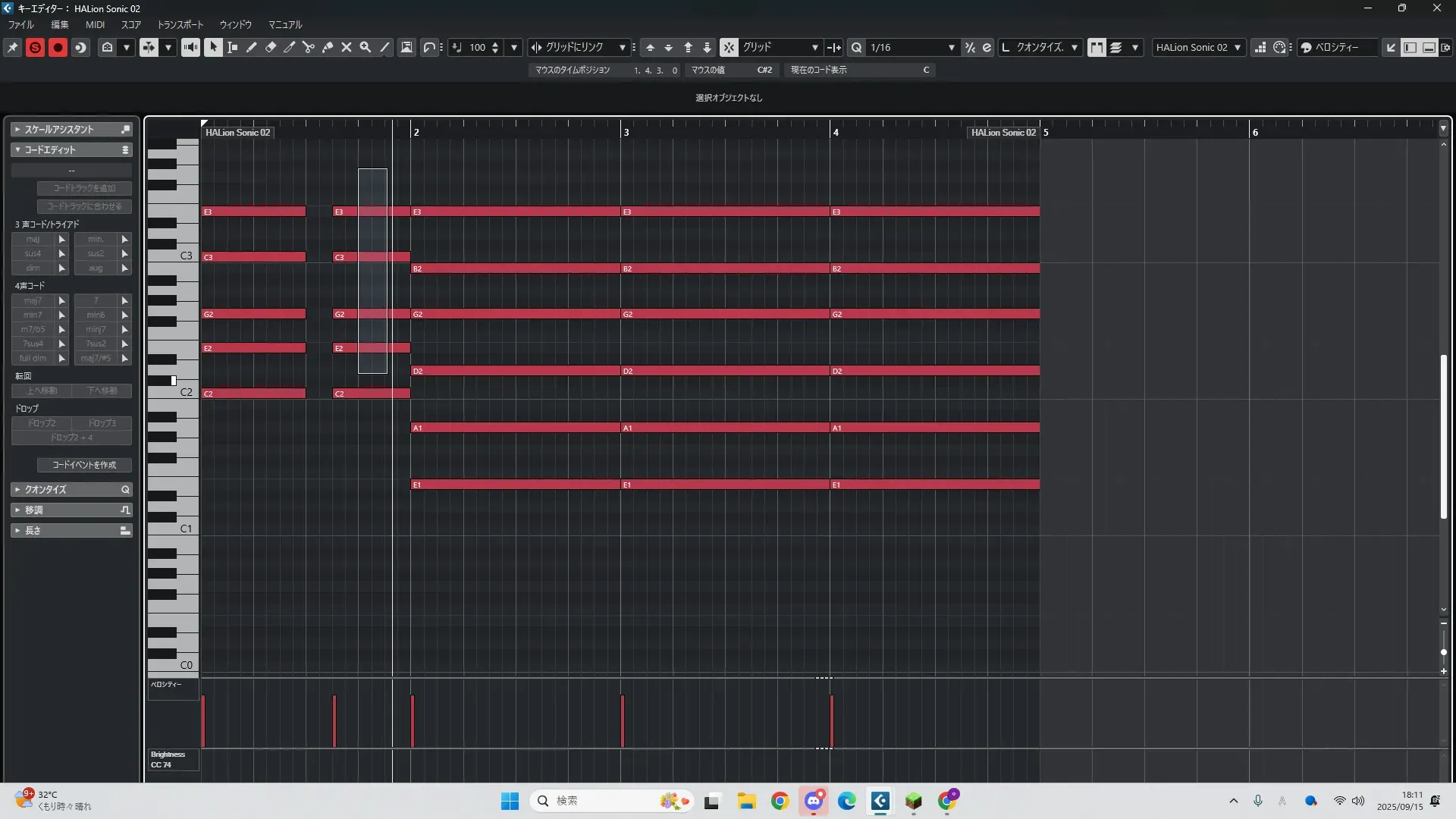Select the Zoom magnifier tool

pos(366,48)
